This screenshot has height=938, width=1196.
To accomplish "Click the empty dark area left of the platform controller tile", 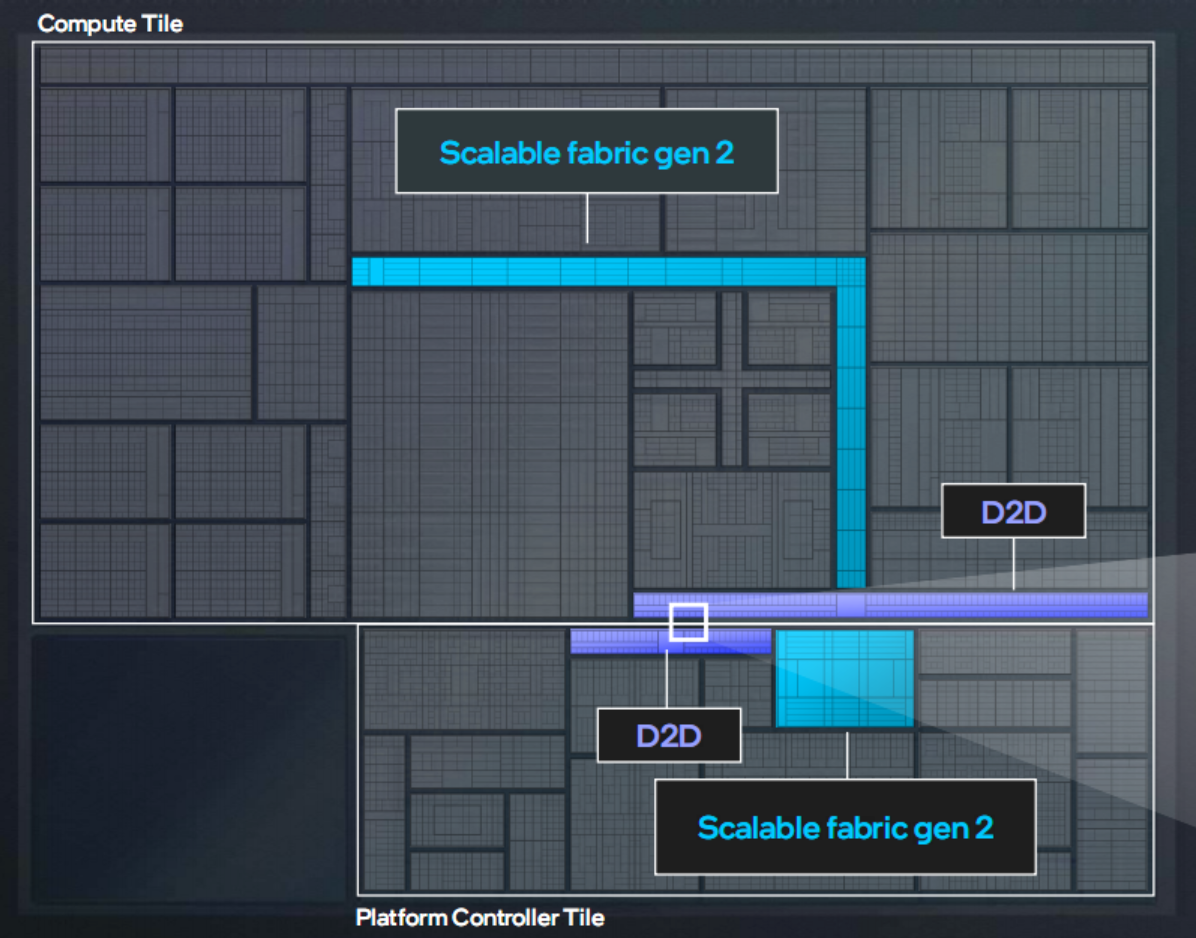I will coord(189,769).
